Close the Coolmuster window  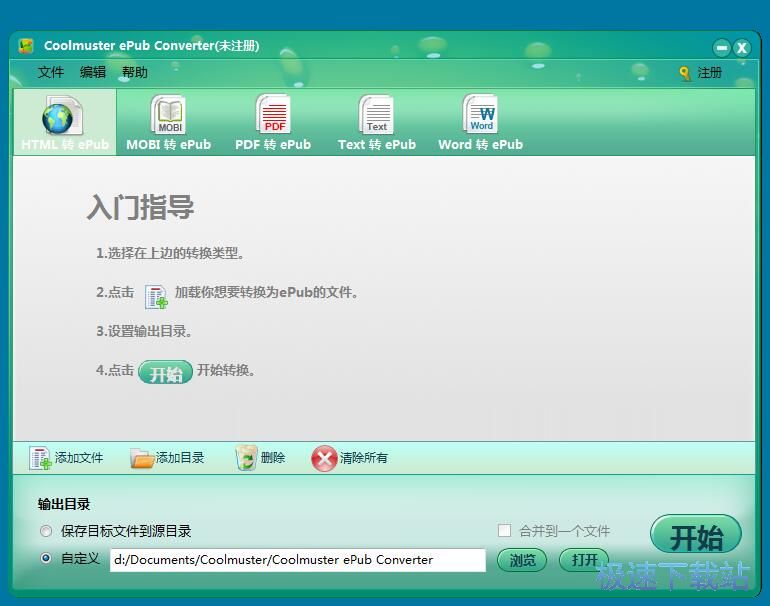[x=741, y=48]
